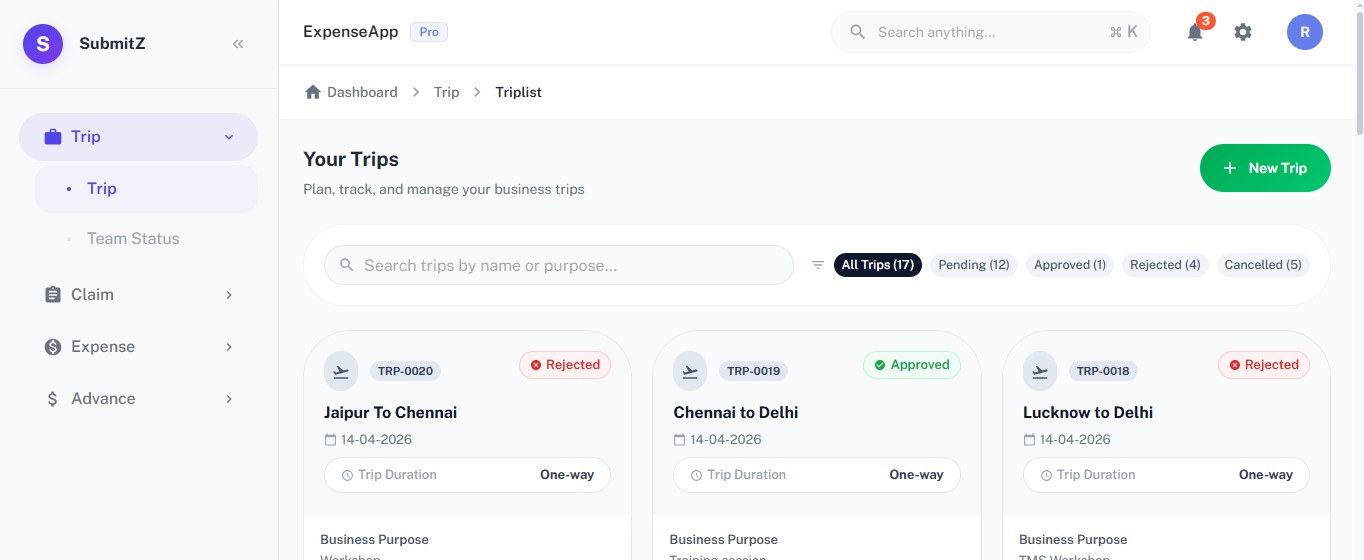Click the Dashboard home icon in breadcrumb
The image size is (1364, 560).
coord(313,92)
